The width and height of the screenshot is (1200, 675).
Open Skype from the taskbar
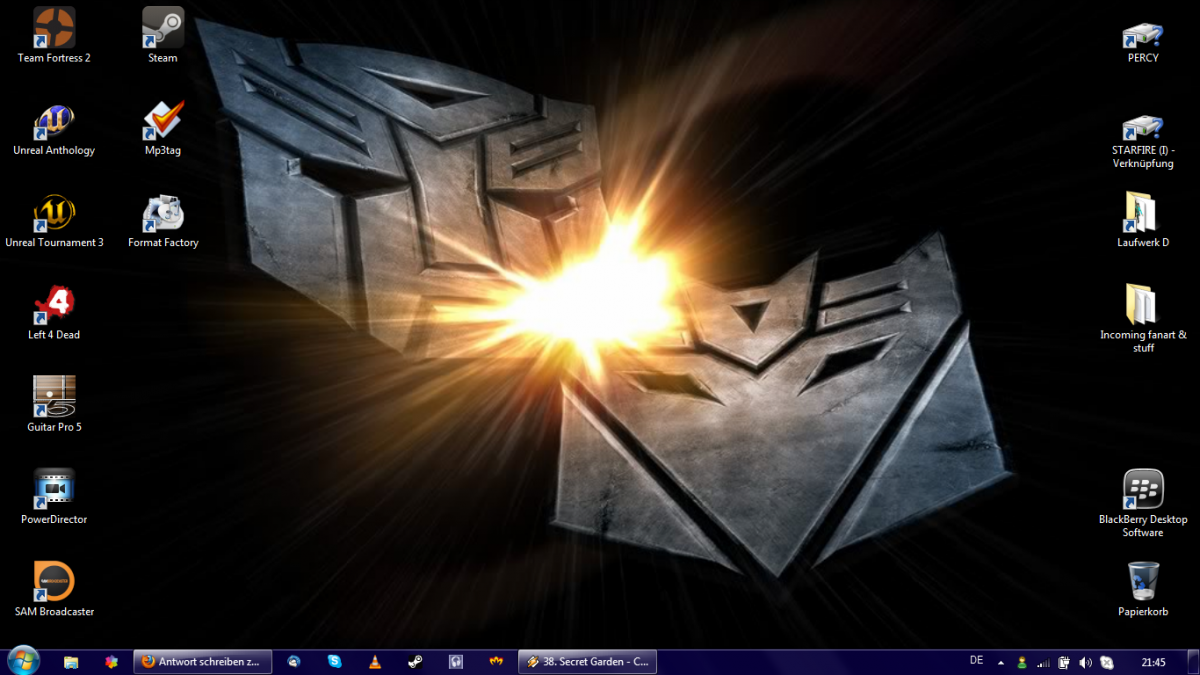pyautogui.click(x=334, y=662)
